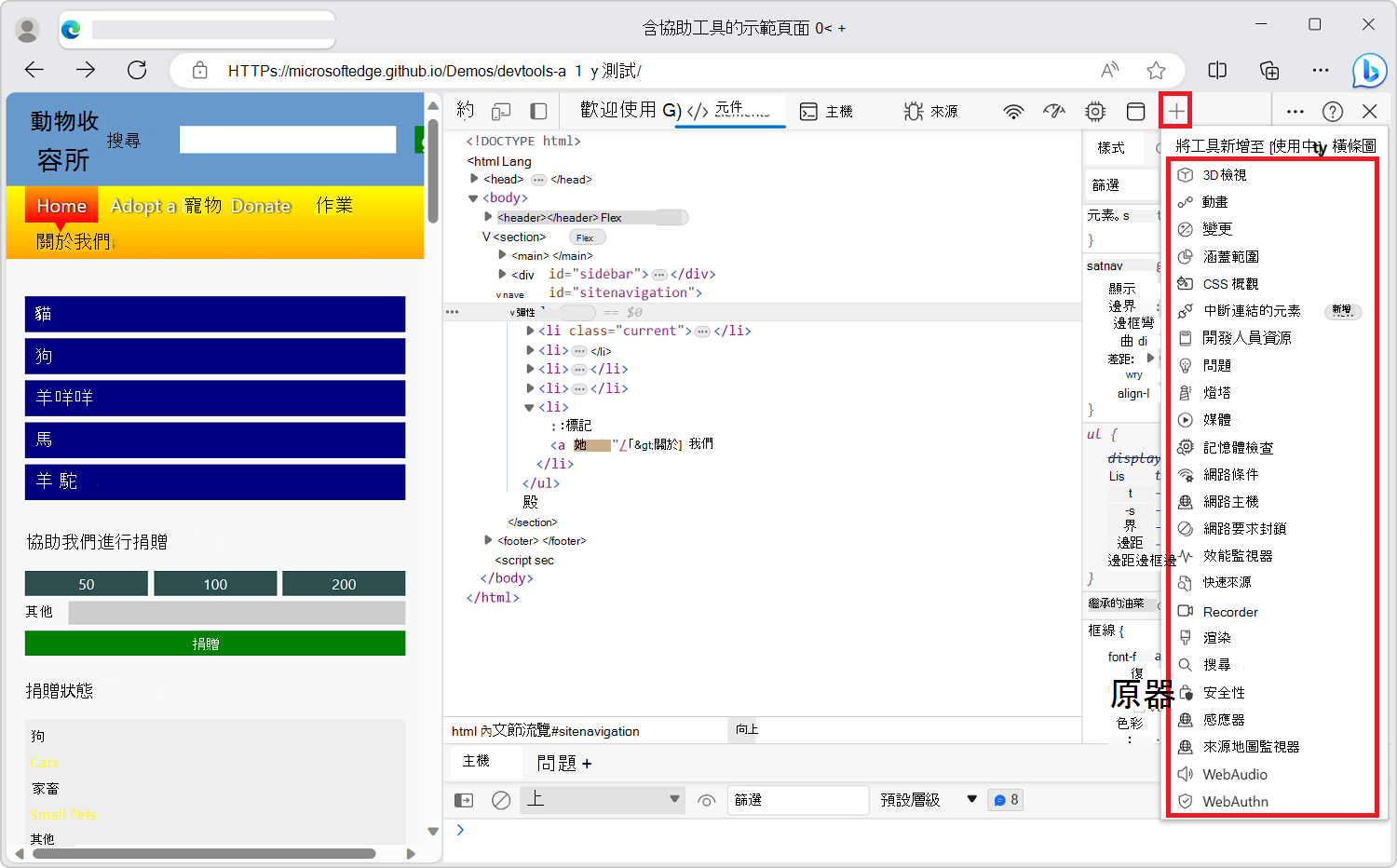
Task: Close the DevTools panel
Action: pos(1369,111)
